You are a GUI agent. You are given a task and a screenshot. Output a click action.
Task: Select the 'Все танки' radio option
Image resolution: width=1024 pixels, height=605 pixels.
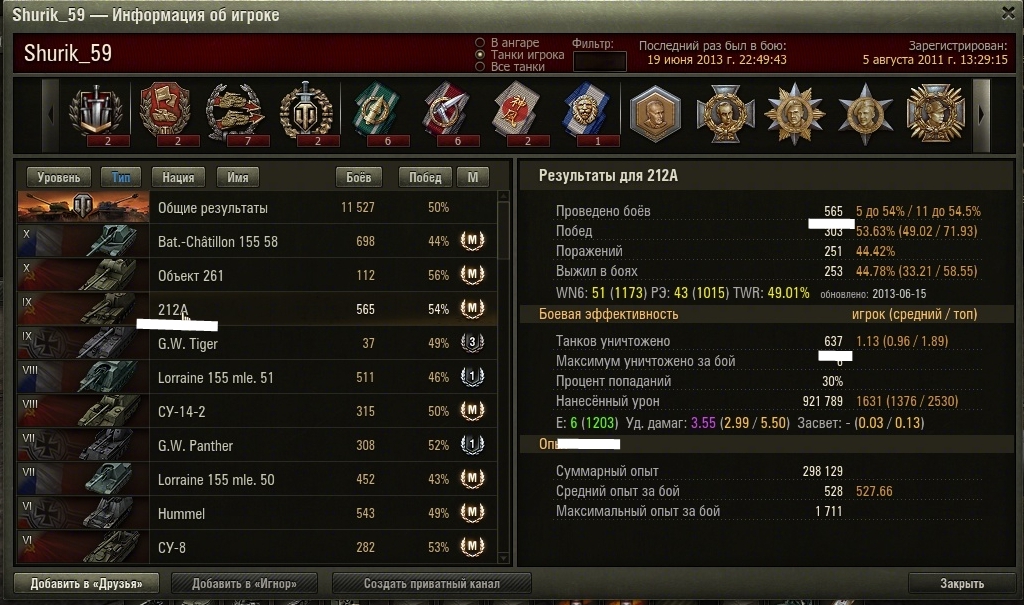[480, 67]
